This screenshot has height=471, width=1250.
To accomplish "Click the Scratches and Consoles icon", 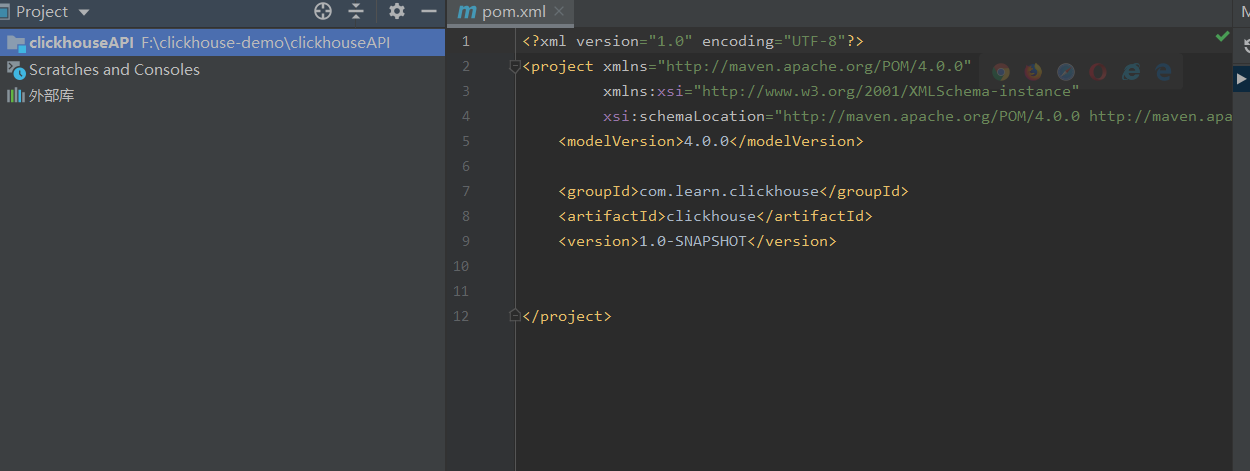I will coord(15,69).
